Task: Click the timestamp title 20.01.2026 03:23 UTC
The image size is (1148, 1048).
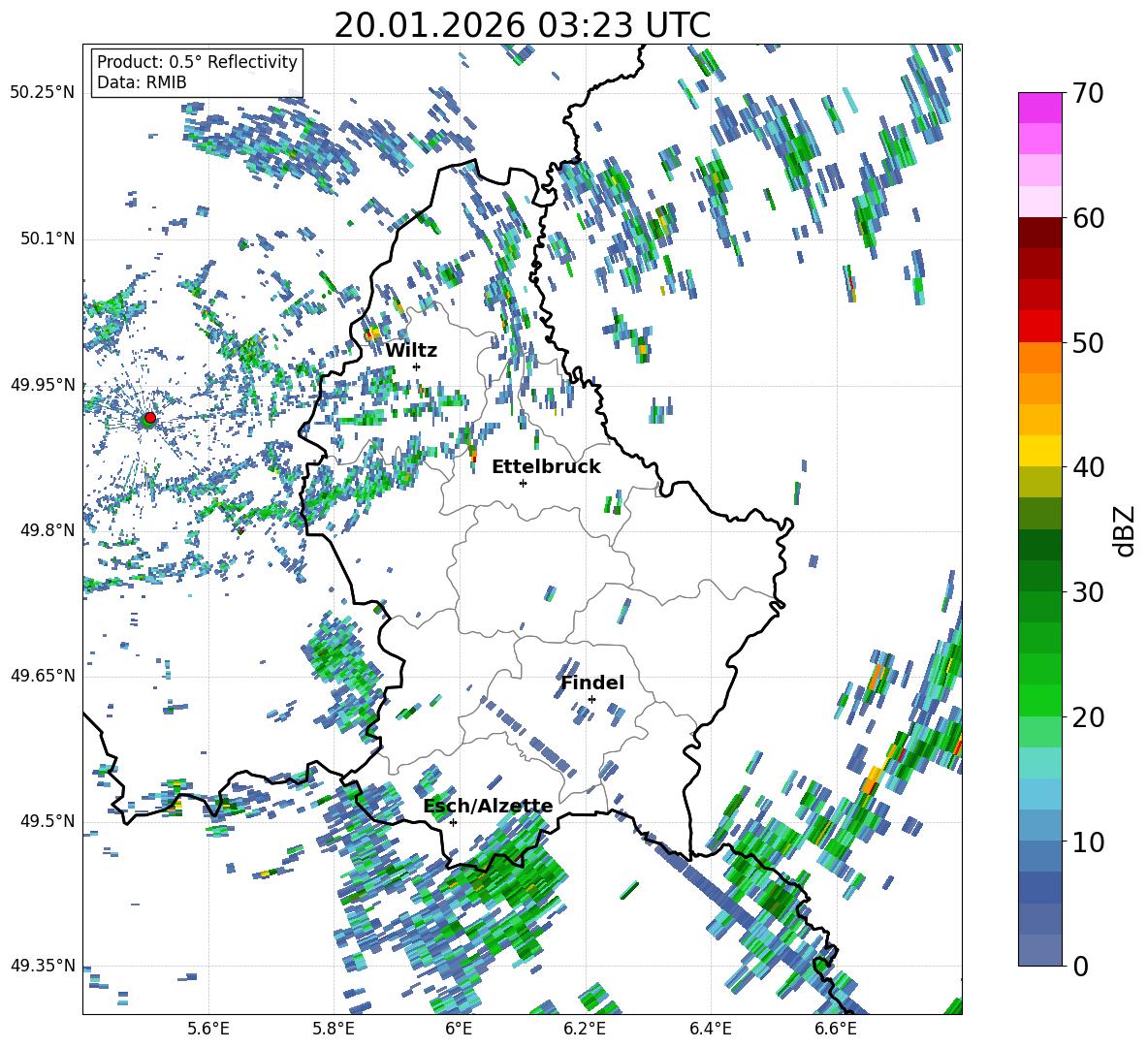Action: [x=522, y=25]
